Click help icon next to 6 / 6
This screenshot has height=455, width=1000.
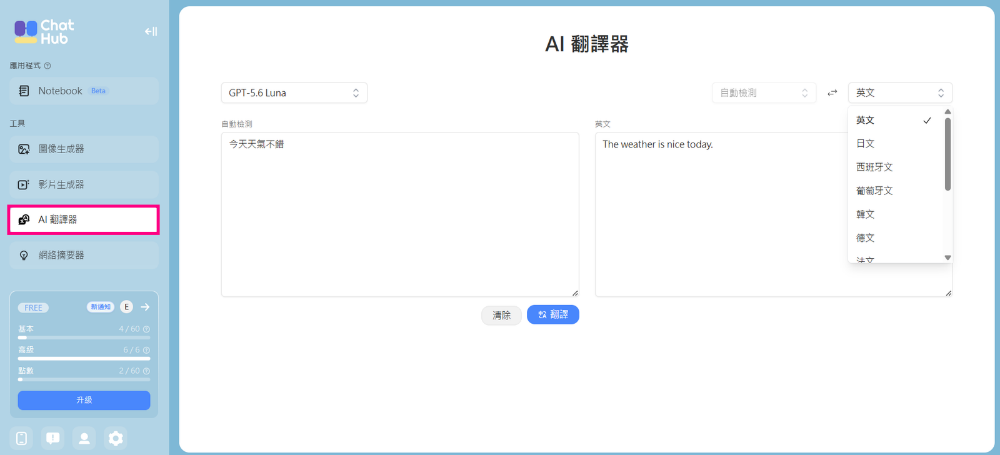[x=147, y=350]
